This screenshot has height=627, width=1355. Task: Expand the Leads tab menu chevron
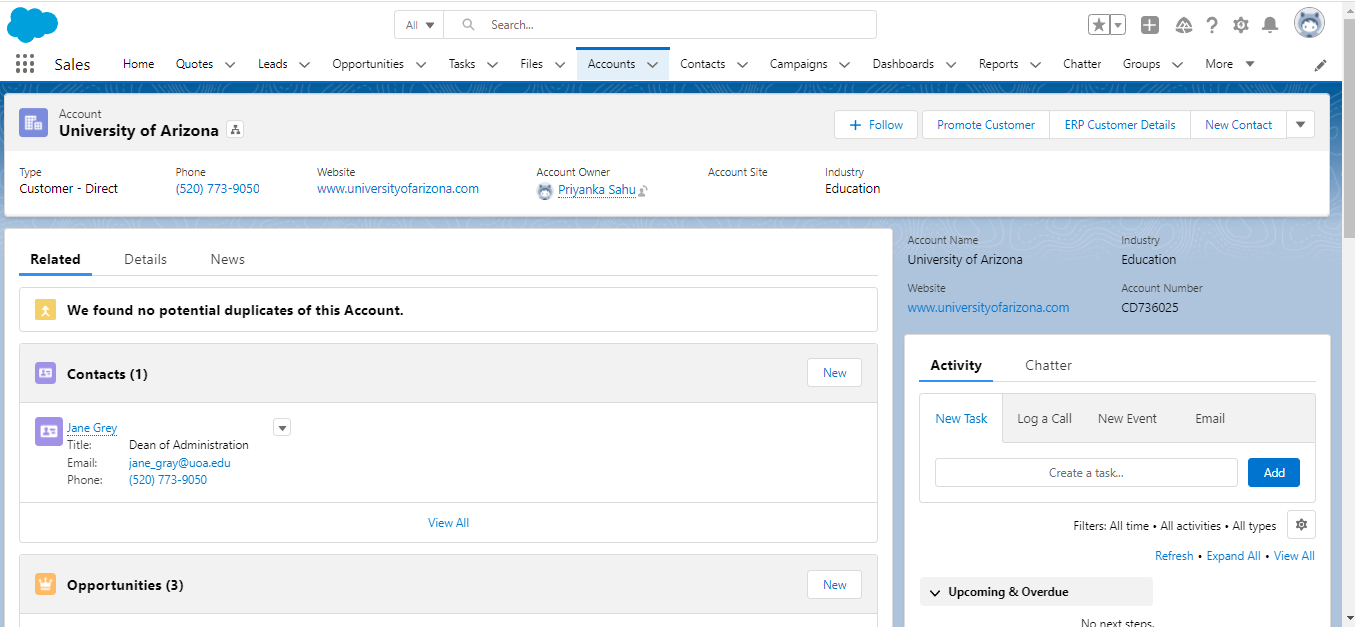(x=304, y=65)
